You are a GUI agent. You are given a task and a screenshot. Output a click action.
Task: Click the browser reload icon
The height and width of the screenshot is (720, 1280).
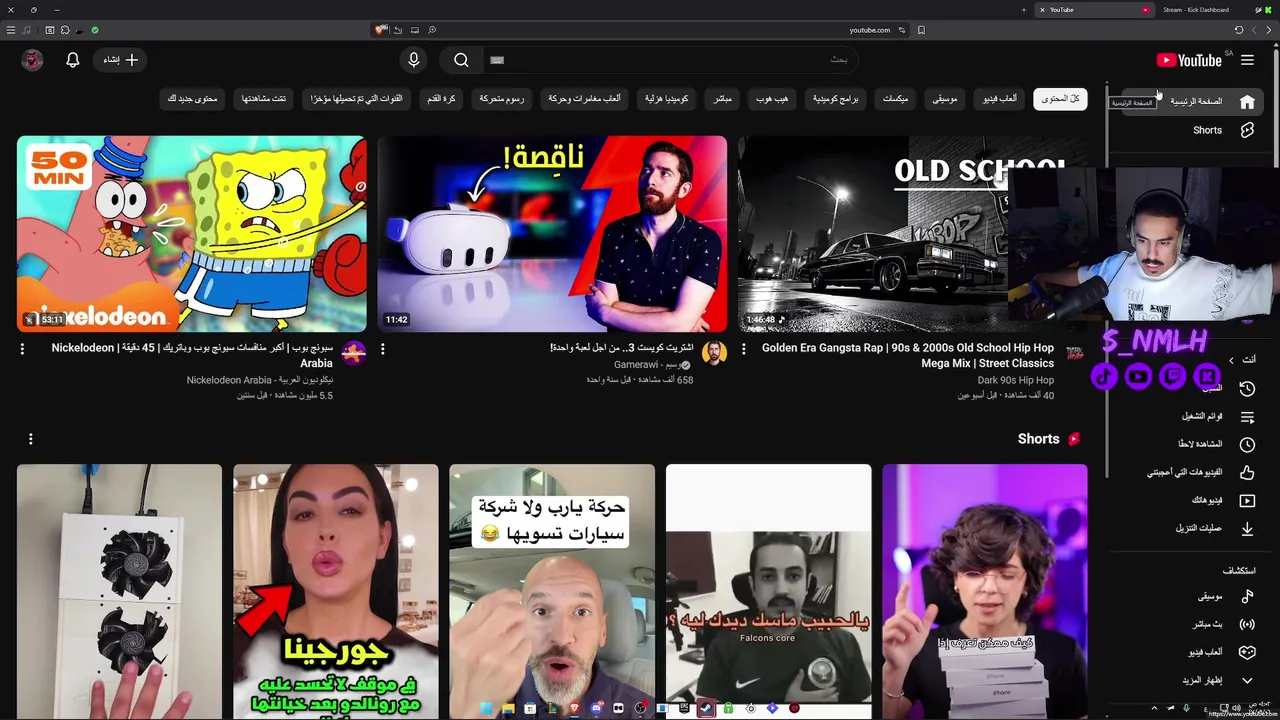(x=1239, y=30)
